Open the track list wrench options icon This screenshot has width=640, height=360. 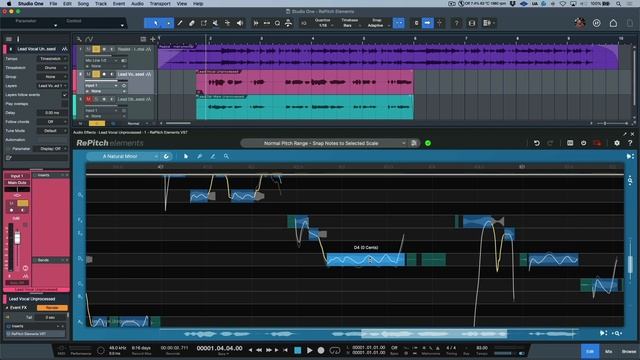(79, 39)
